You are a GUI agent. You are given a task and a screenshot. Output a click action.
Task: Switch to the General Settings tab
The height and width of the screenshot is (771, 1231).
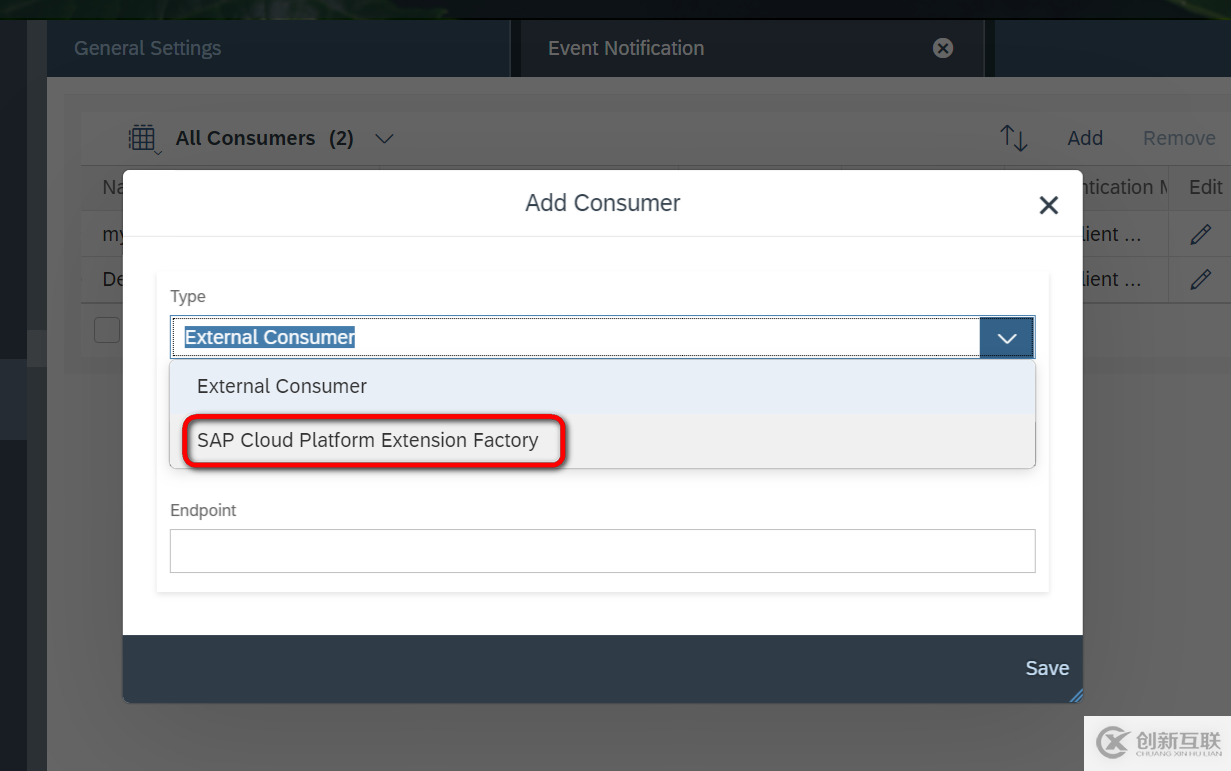tap(147, 47)
